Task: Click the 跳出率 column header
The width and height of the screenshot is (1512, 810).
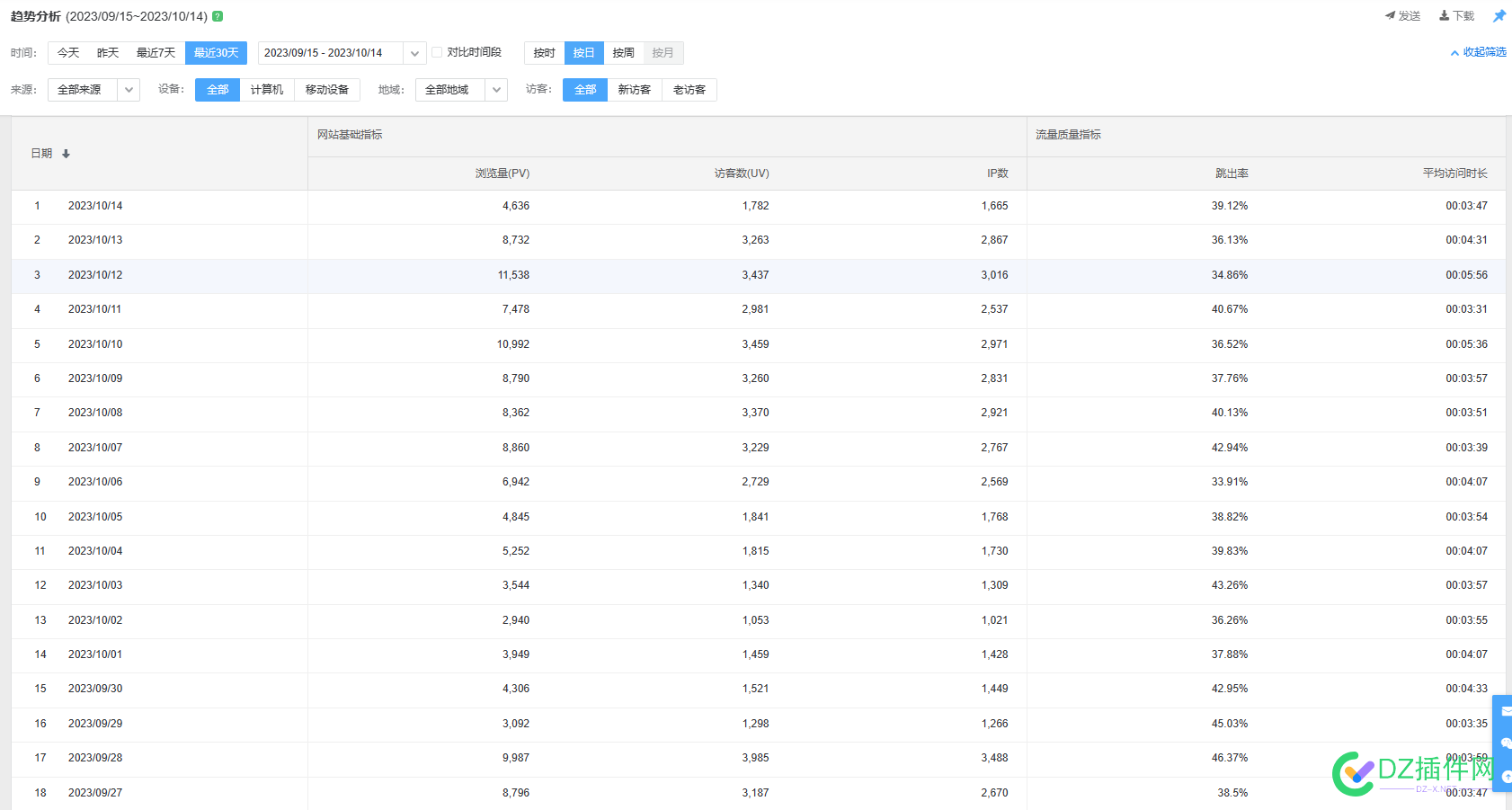Action: [x=1232, y=174]
